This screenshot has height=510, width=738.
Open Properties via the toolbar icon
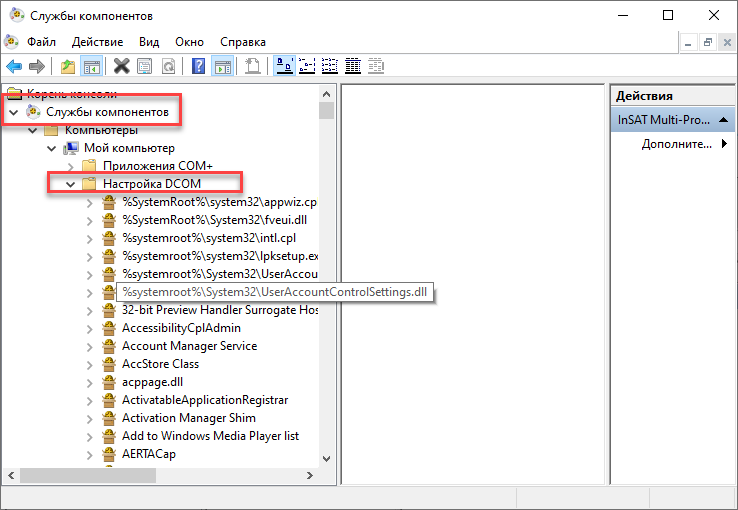[144, 66]
